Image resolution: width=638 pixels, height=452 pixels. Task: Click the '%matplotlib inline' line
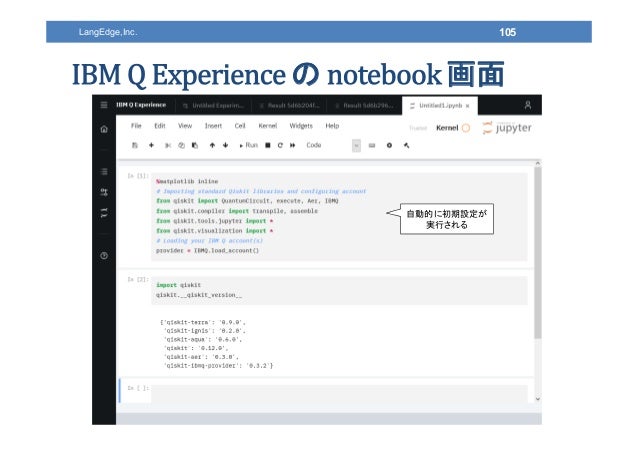pyautogui.click(x=187, y=181)
